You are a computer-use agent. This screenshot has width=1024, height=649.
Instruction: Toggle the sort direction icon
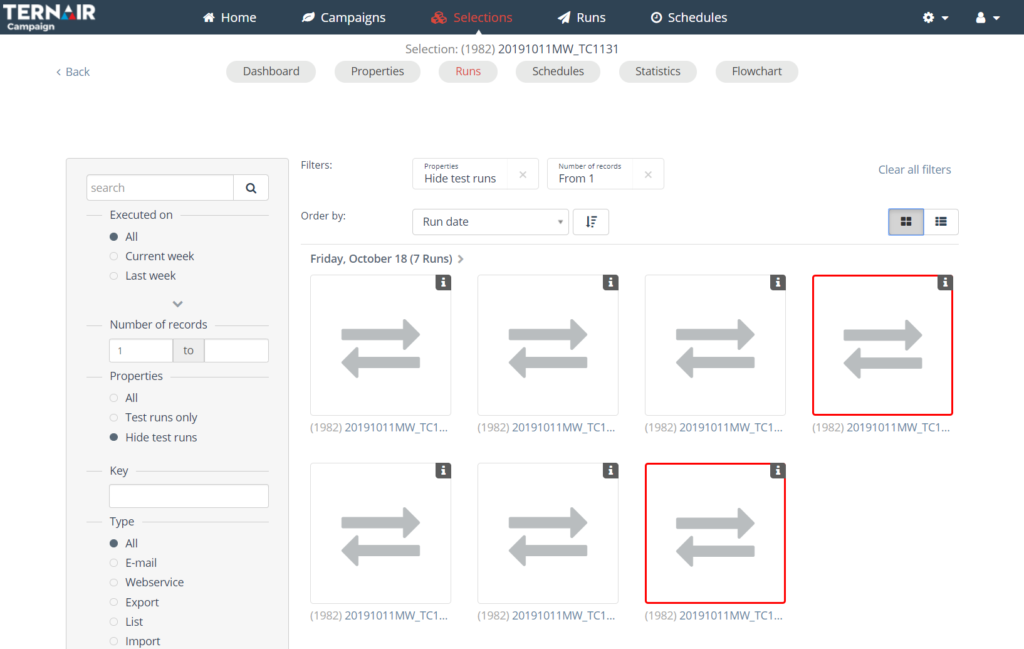pos(591,222)
